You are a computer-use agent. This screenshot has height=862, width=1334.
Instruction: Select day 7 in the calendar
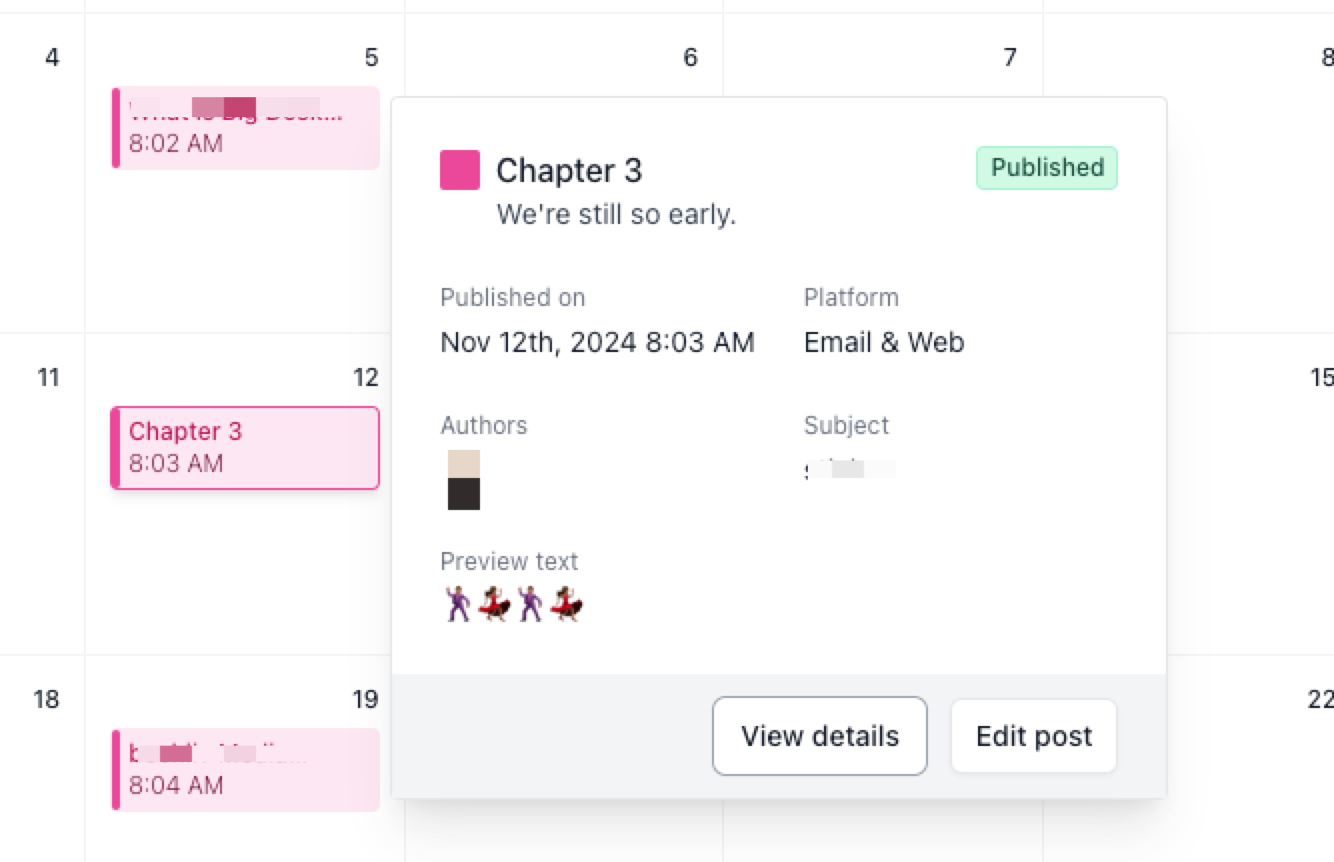point(1010,58)
